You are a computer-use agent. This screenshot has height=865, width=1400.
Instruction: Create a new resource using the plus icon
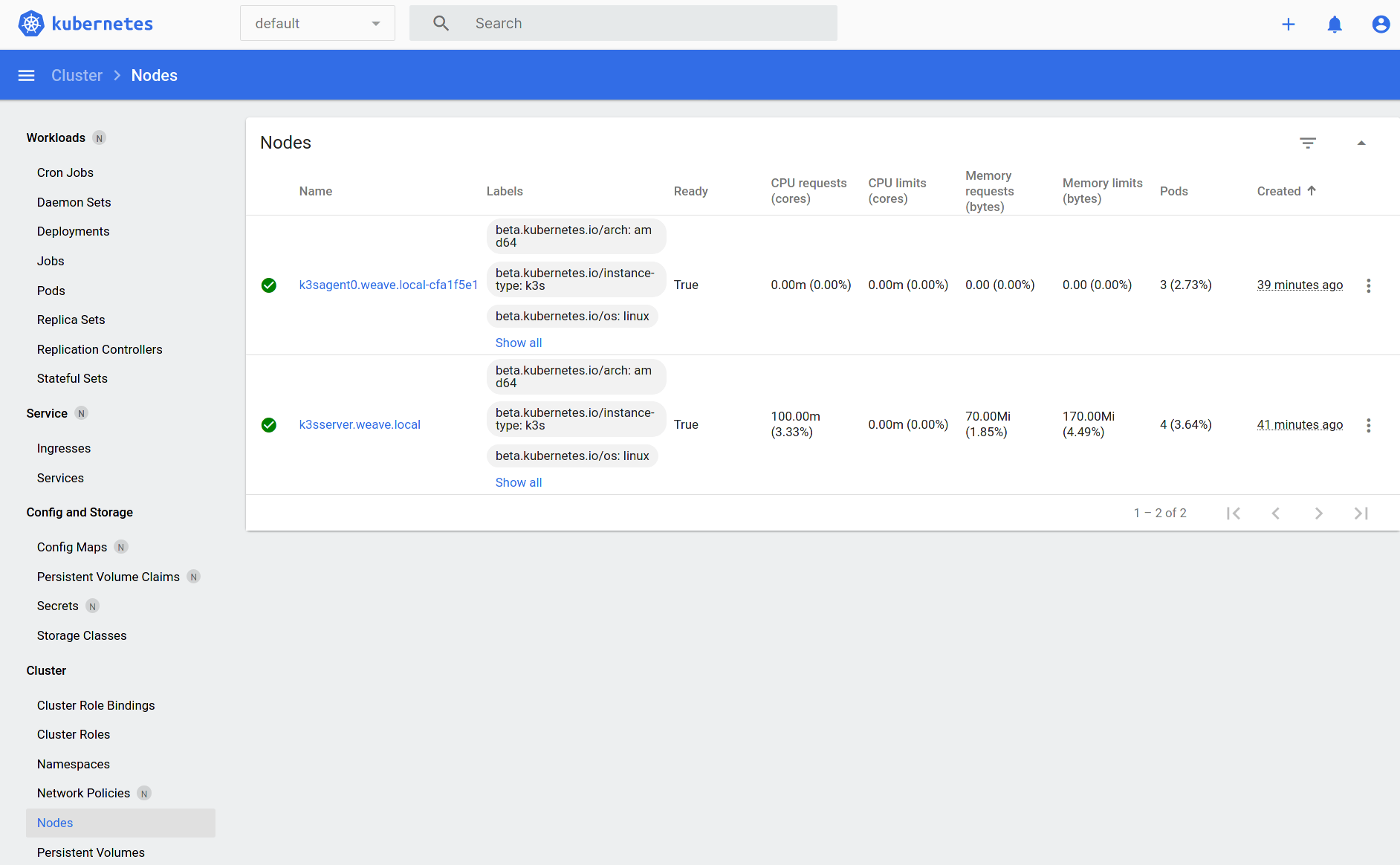tap(1289, 24)
